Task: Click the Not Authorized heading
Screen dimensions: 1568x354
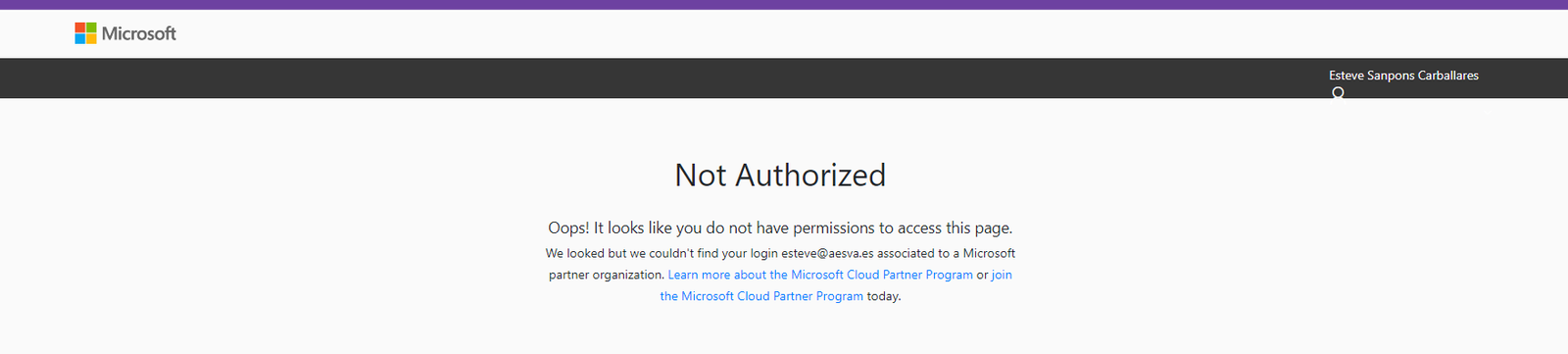Action: 780,175
